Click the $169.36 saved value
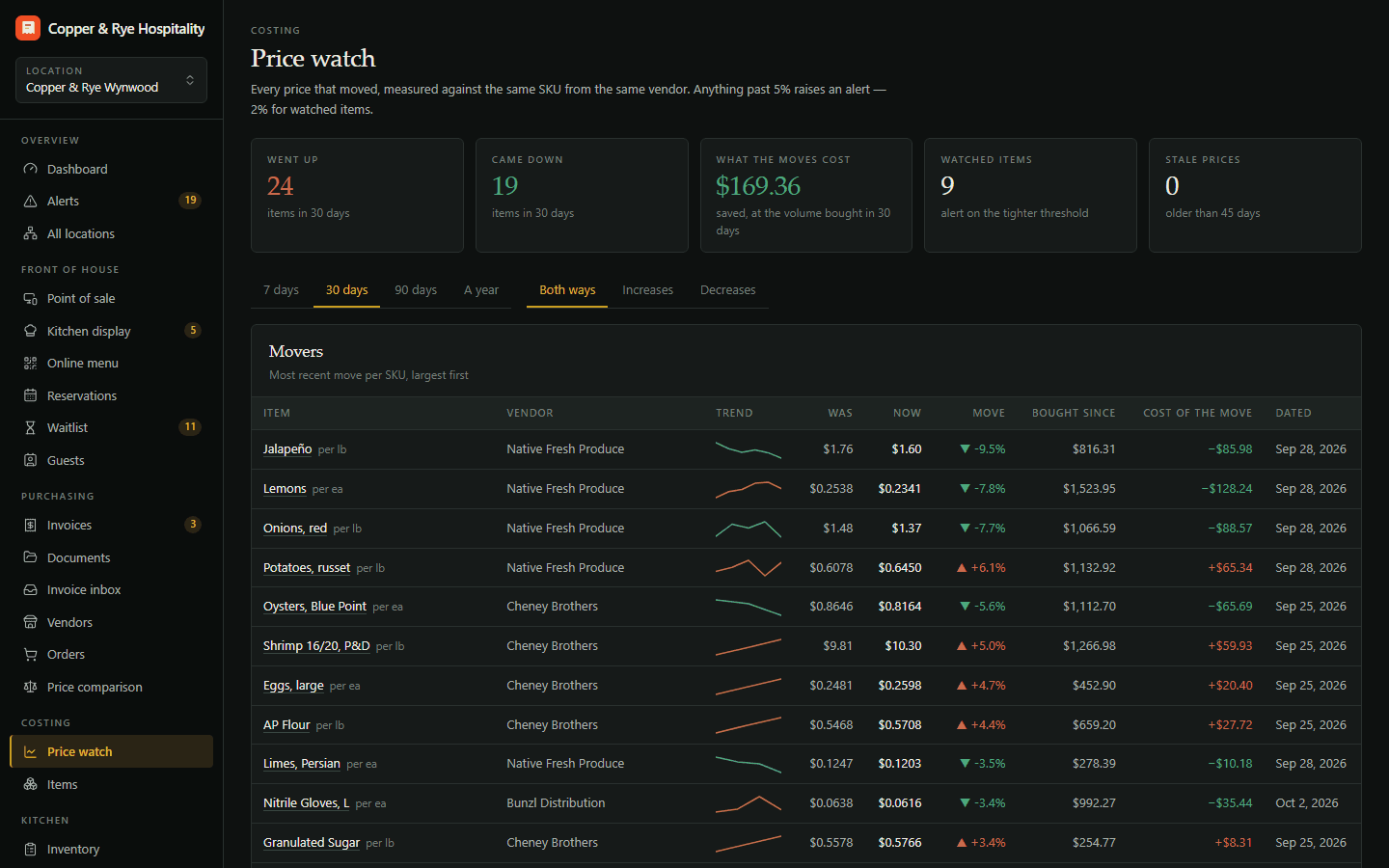The image size is (1389, 868). click(x=758, y=185)
